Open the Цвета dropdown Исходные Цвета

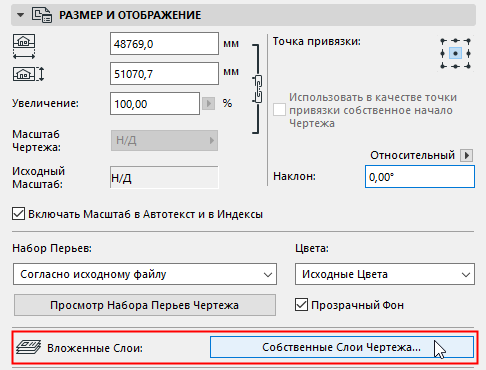tap(385, 274)
